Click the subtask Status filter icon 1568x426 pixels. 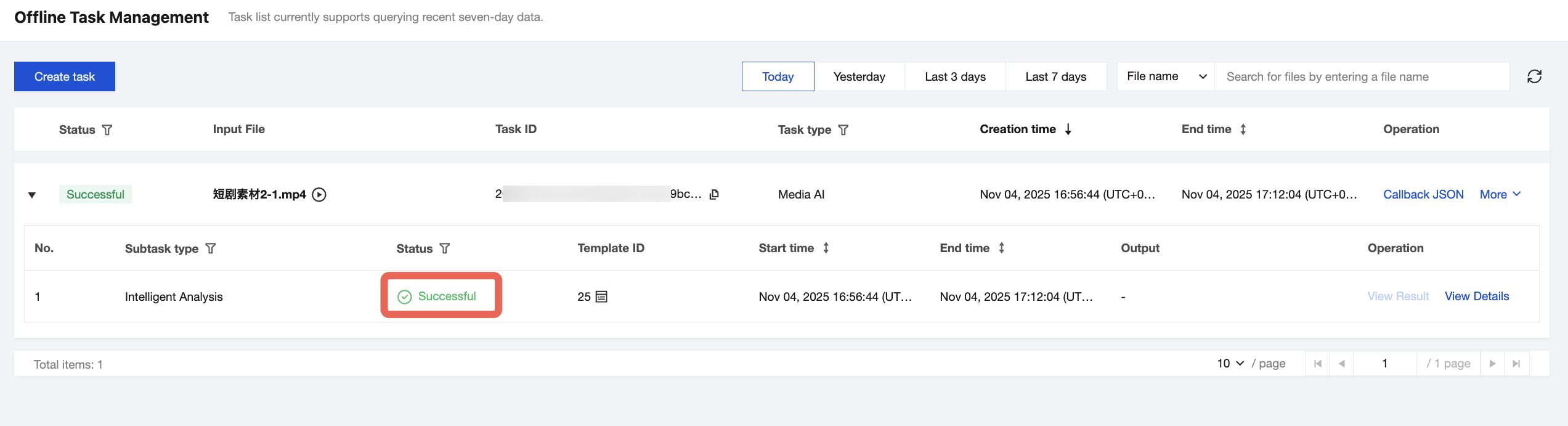coord(445,248)
